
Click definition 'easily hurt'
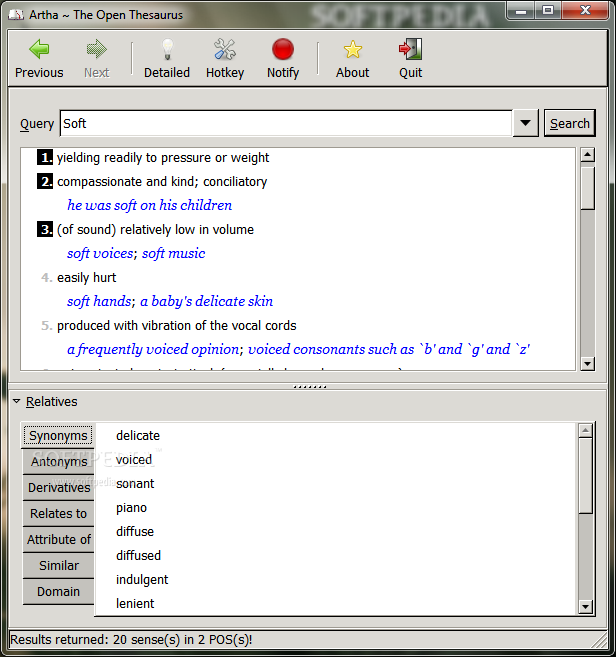(x=87, y=277)
